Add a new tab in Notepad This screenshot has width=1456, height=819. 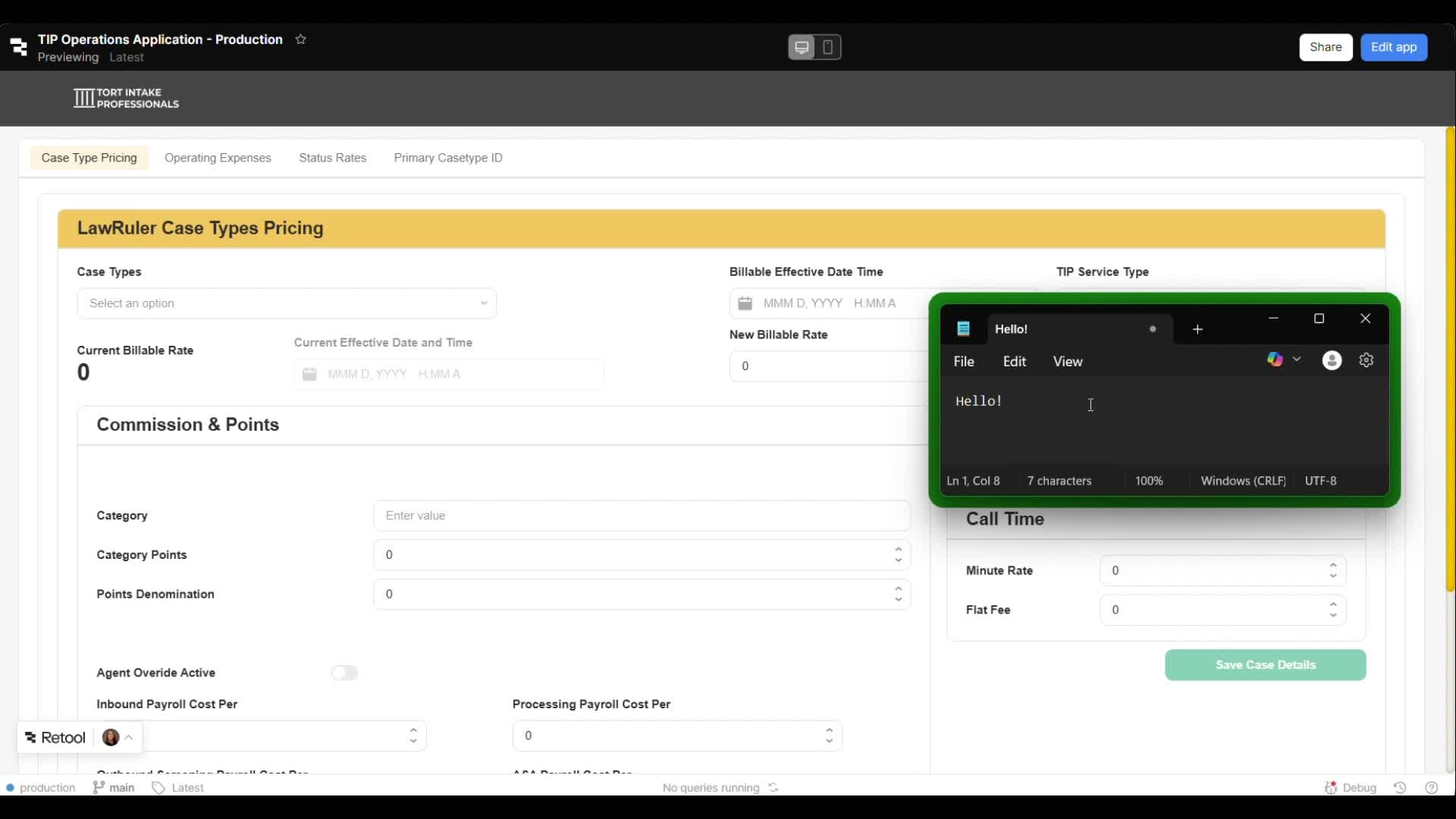pos(1198,330)
